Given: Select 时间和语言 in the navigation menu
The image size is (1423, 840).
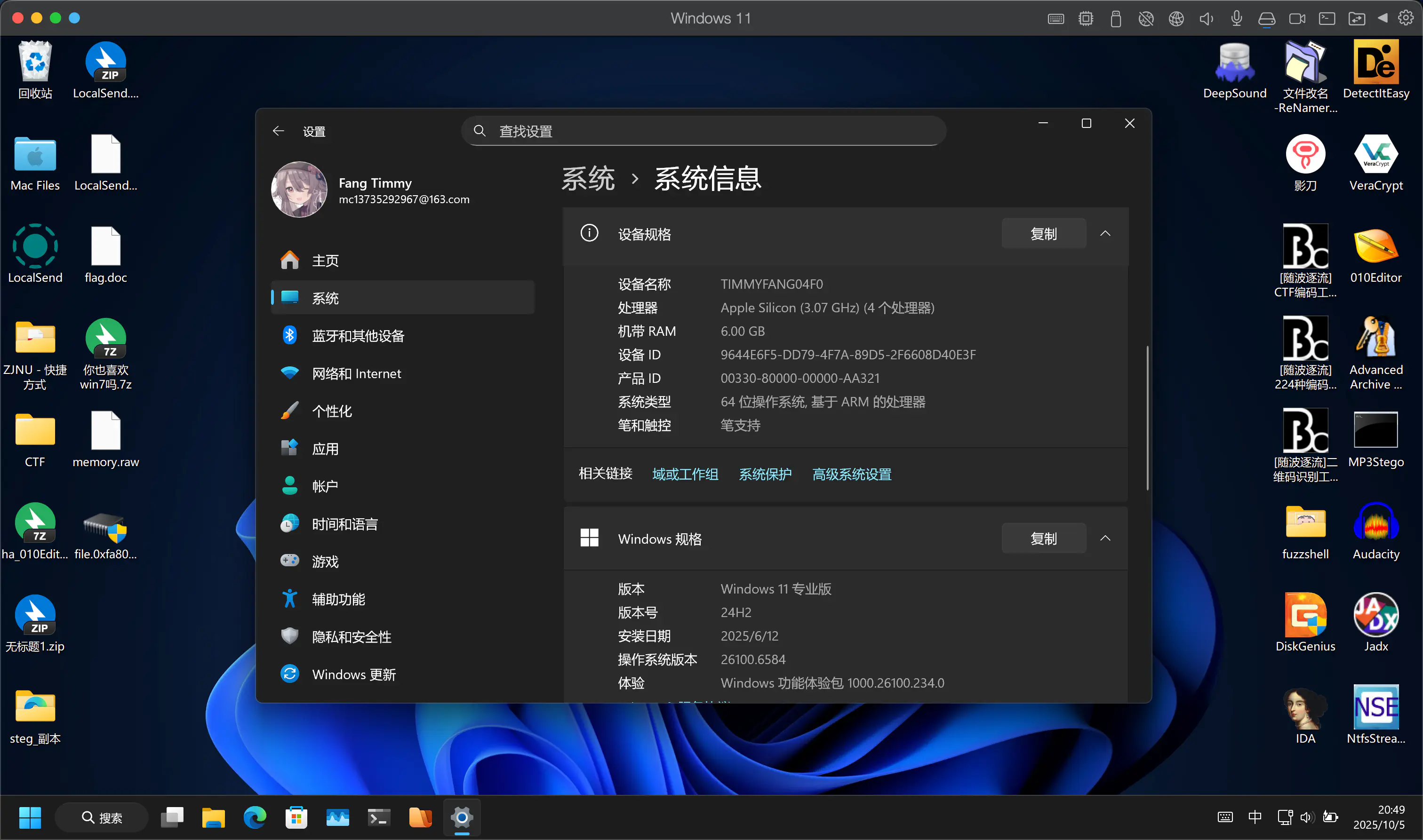Looking at the screenshot, I should click(344, 524).
